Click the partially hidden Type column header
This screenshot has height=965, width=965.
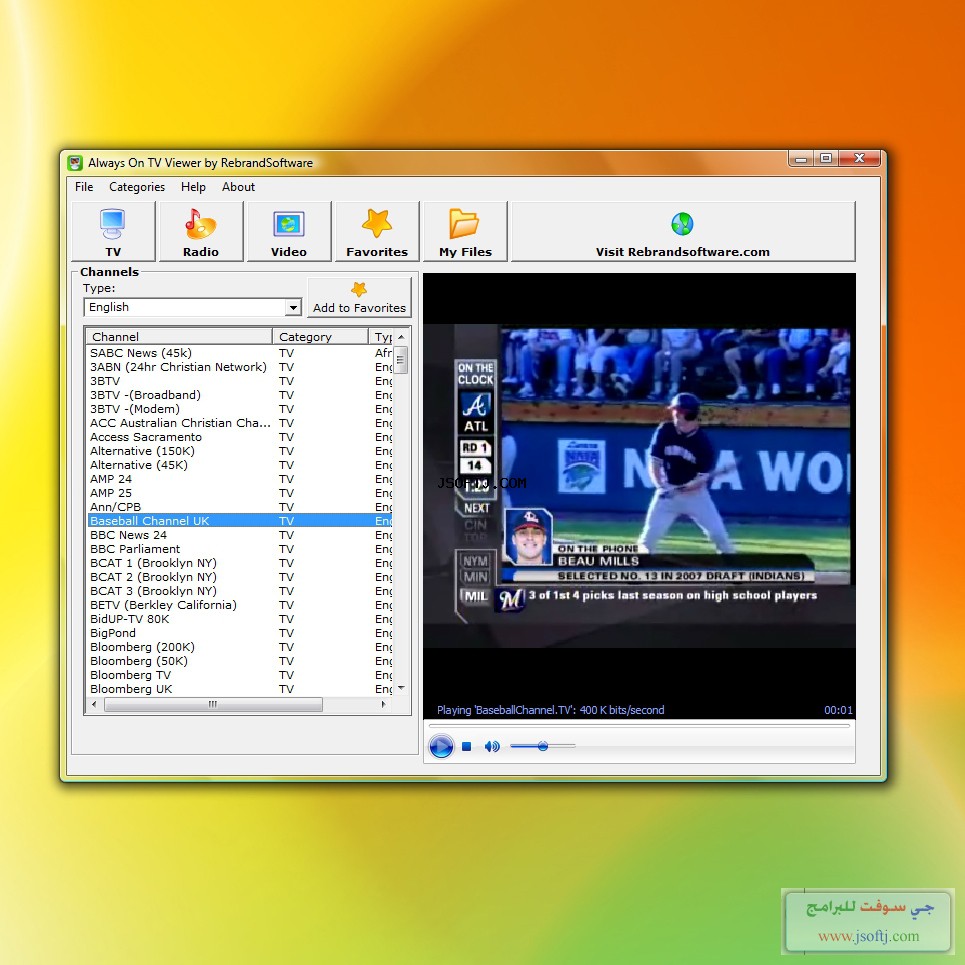point(381,337)
